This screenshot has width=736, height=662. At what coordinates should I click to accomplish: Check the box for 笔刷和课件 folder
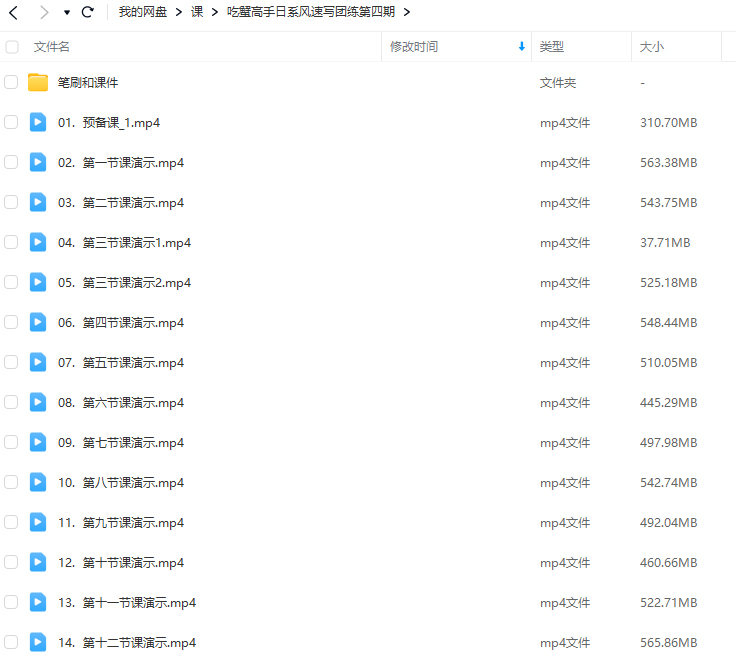(x=11, y=82)
